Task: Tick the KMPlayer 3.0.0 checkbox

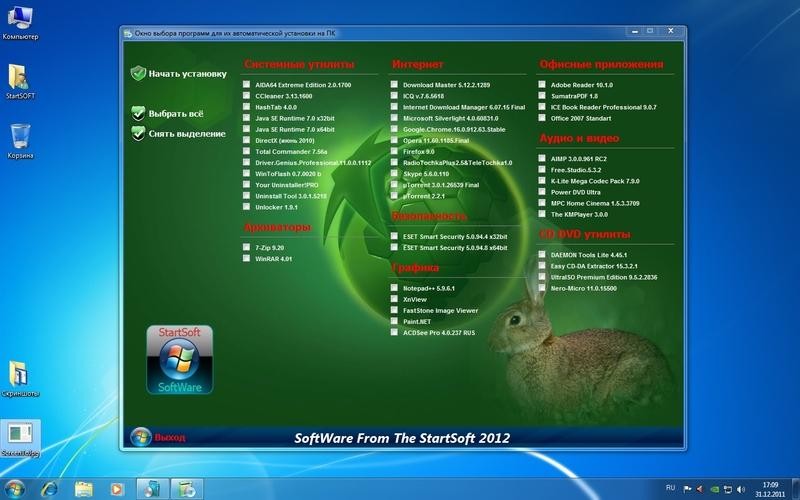Action: tap(542, 214)
